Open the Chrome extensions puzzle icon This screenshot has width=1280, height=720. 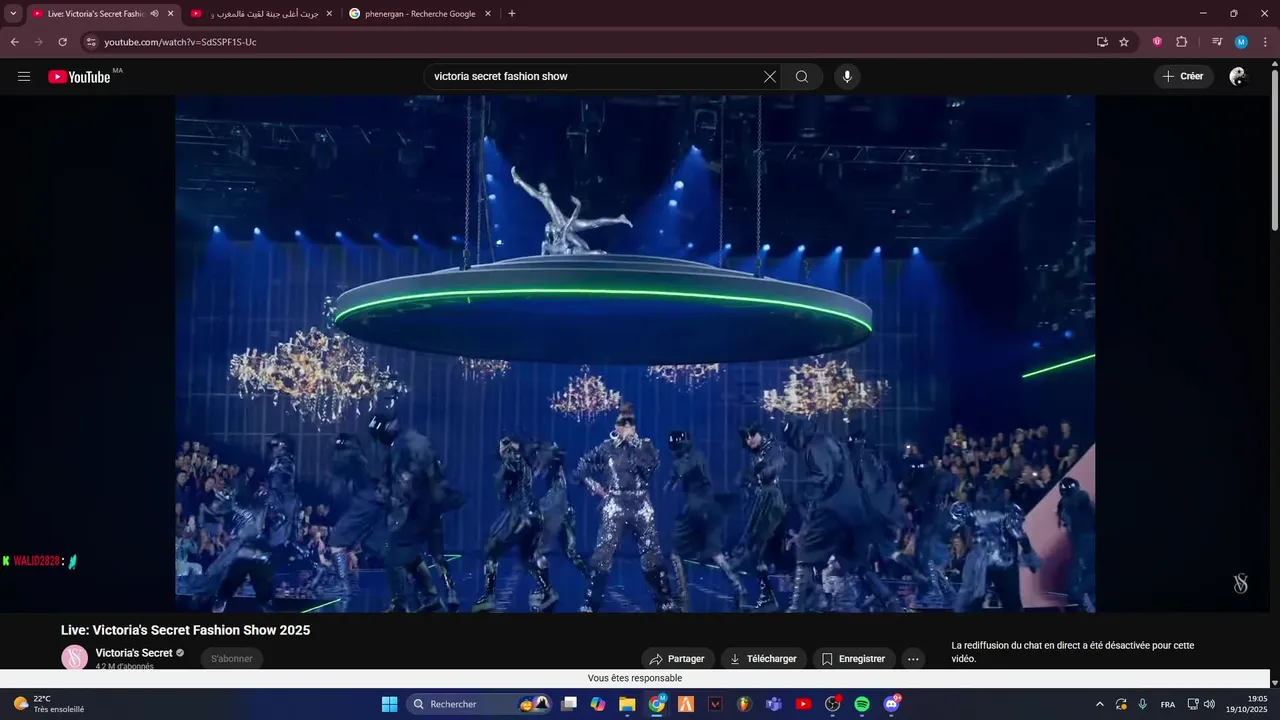click(x=1182, y=42)
